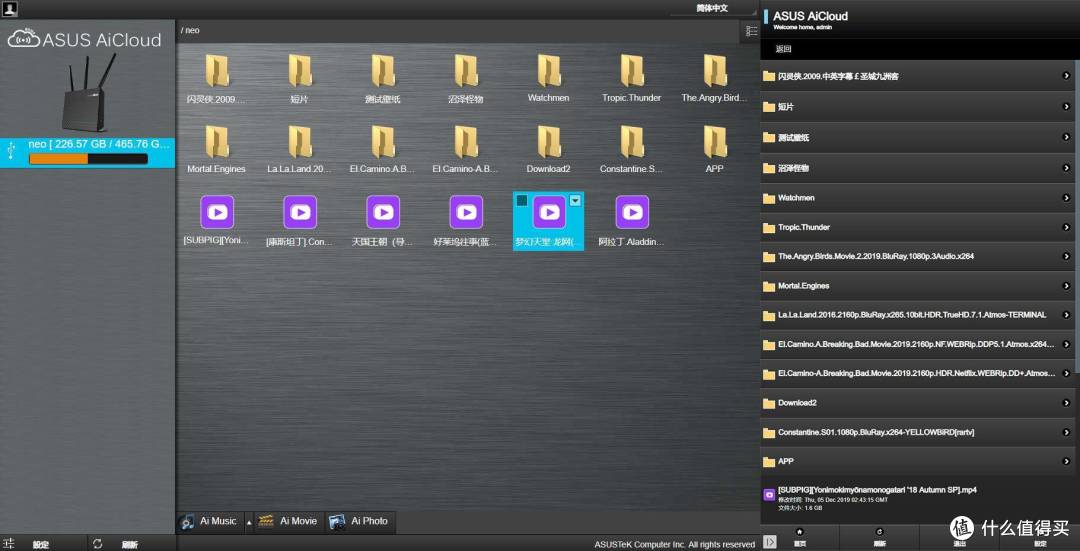Screen dimensions: 1080x551
Task: Open the 测试壁纸 folder icon in grid
Action: pos(383,70)
